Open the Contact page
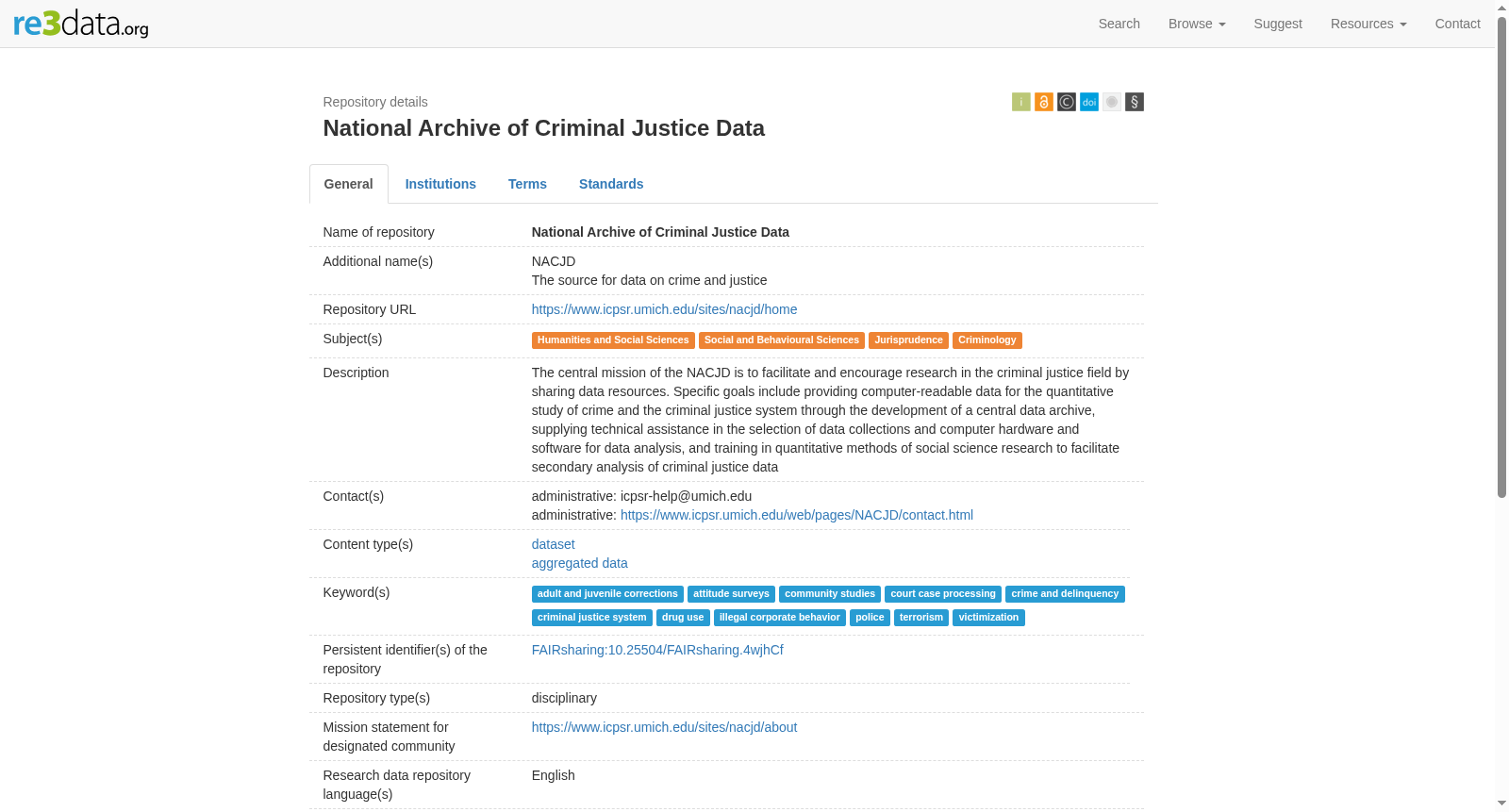 [x=1458, y=24]
